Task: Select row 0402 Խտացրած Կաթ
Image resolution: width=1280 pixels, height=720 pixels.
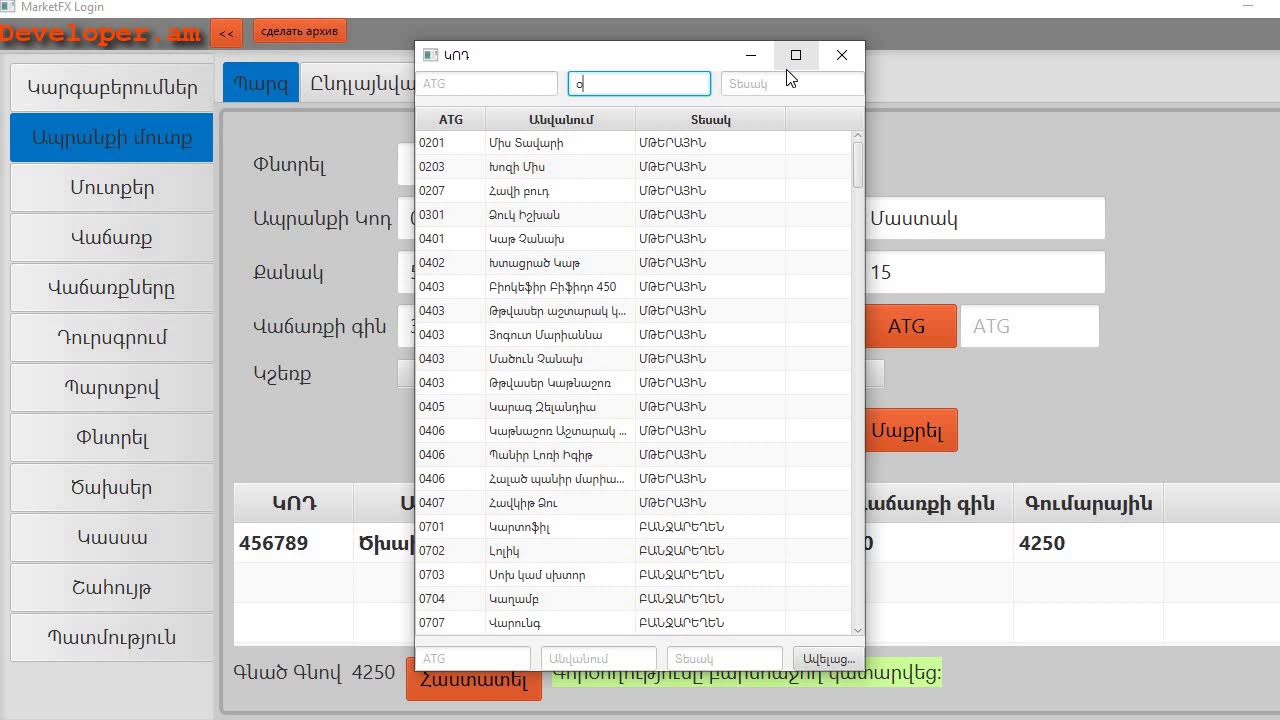Action: click(634, 263)
